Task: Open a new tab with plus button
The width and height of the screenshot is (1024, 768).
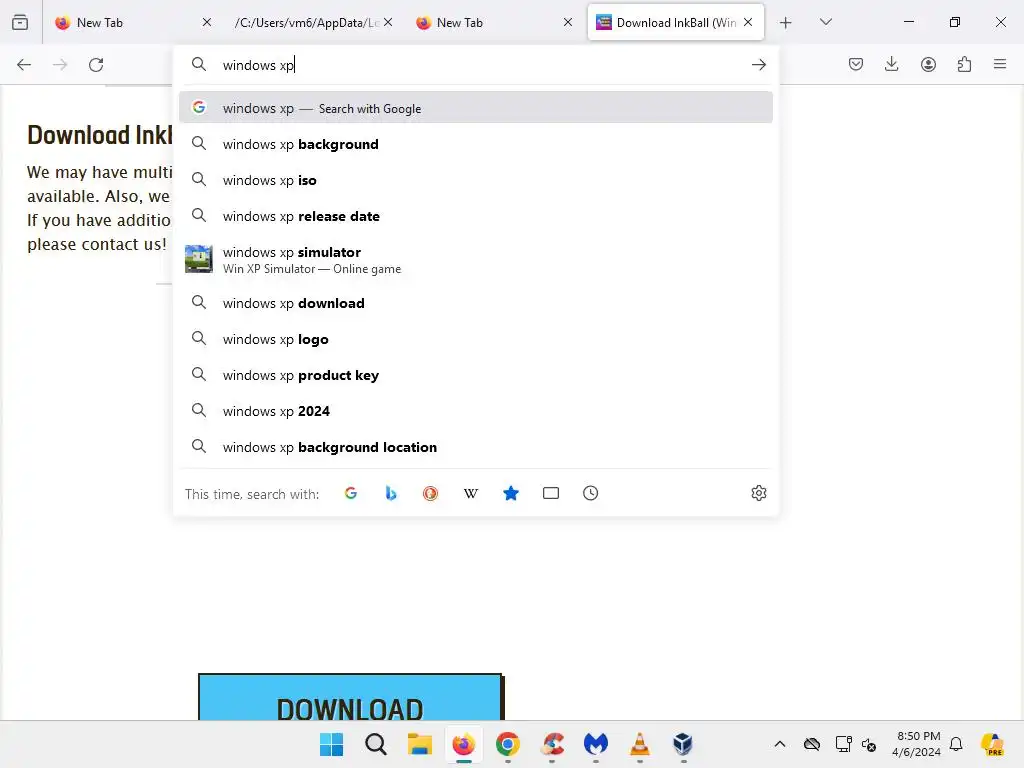Action: tap(786, 23)
